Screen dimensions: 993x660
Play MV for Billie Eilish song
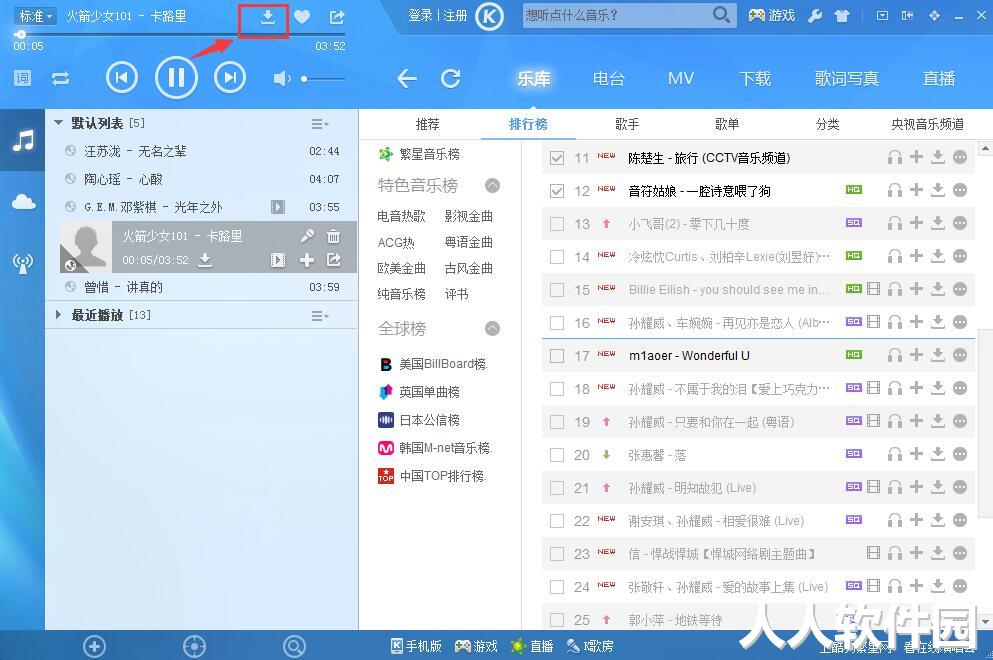(x=873, y=289)
